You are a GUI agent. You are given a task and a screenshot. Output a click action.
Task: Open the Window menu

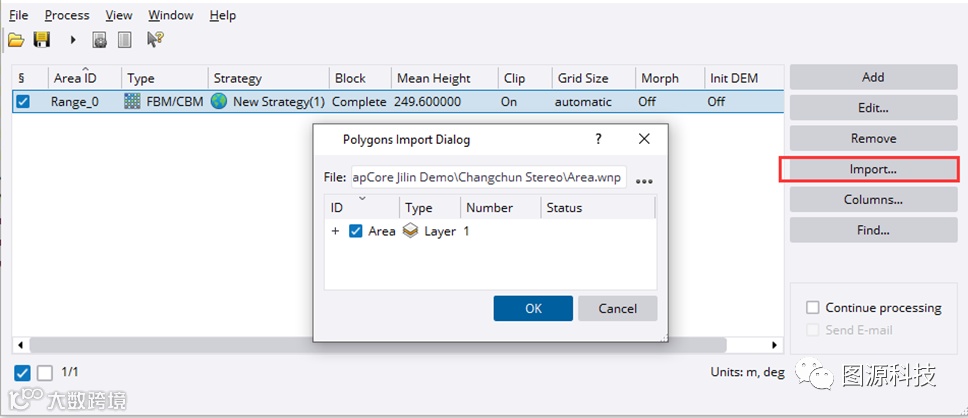click(x=171, y=15)
